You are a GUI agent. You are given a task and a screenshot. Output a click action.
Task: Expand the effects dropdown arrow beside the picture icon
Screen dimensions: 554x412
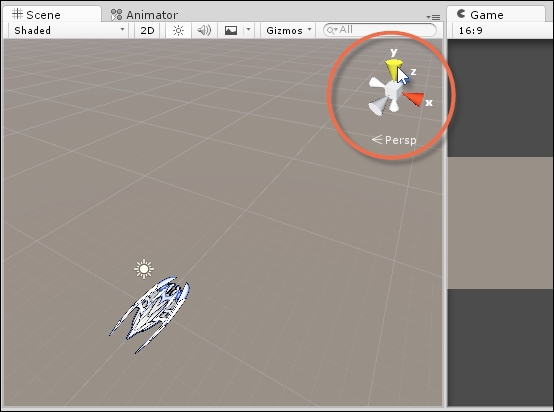(248, 30)
